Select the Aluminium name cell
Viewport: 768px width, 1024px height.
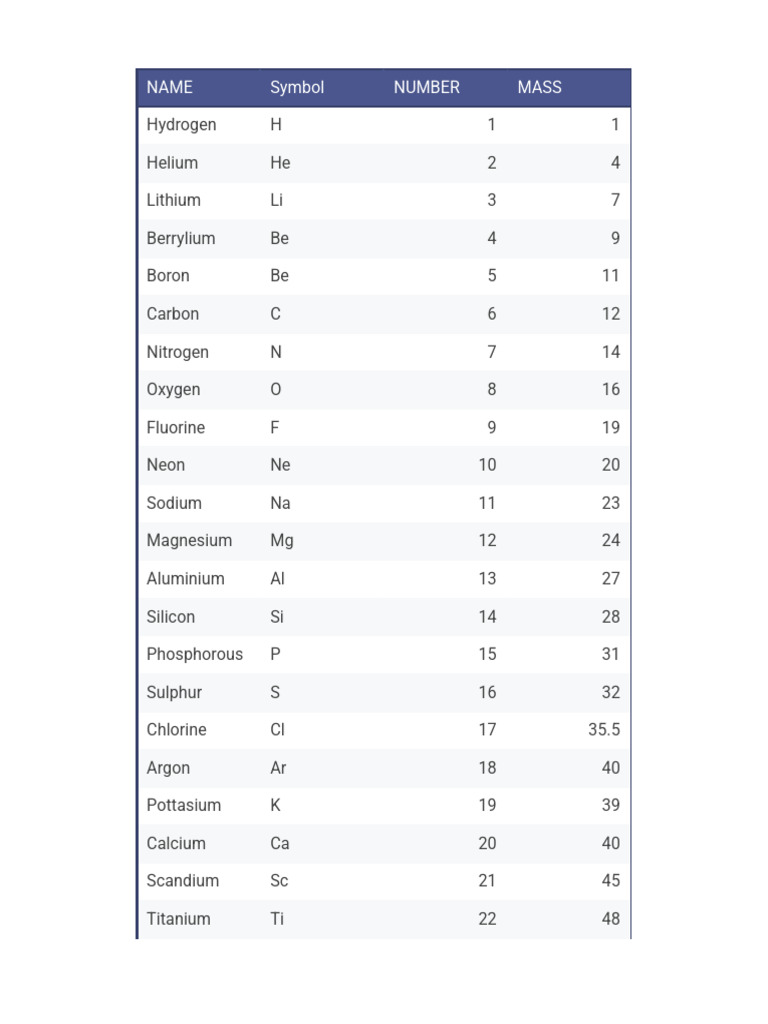pyautogui.click(x=185, y=579)
